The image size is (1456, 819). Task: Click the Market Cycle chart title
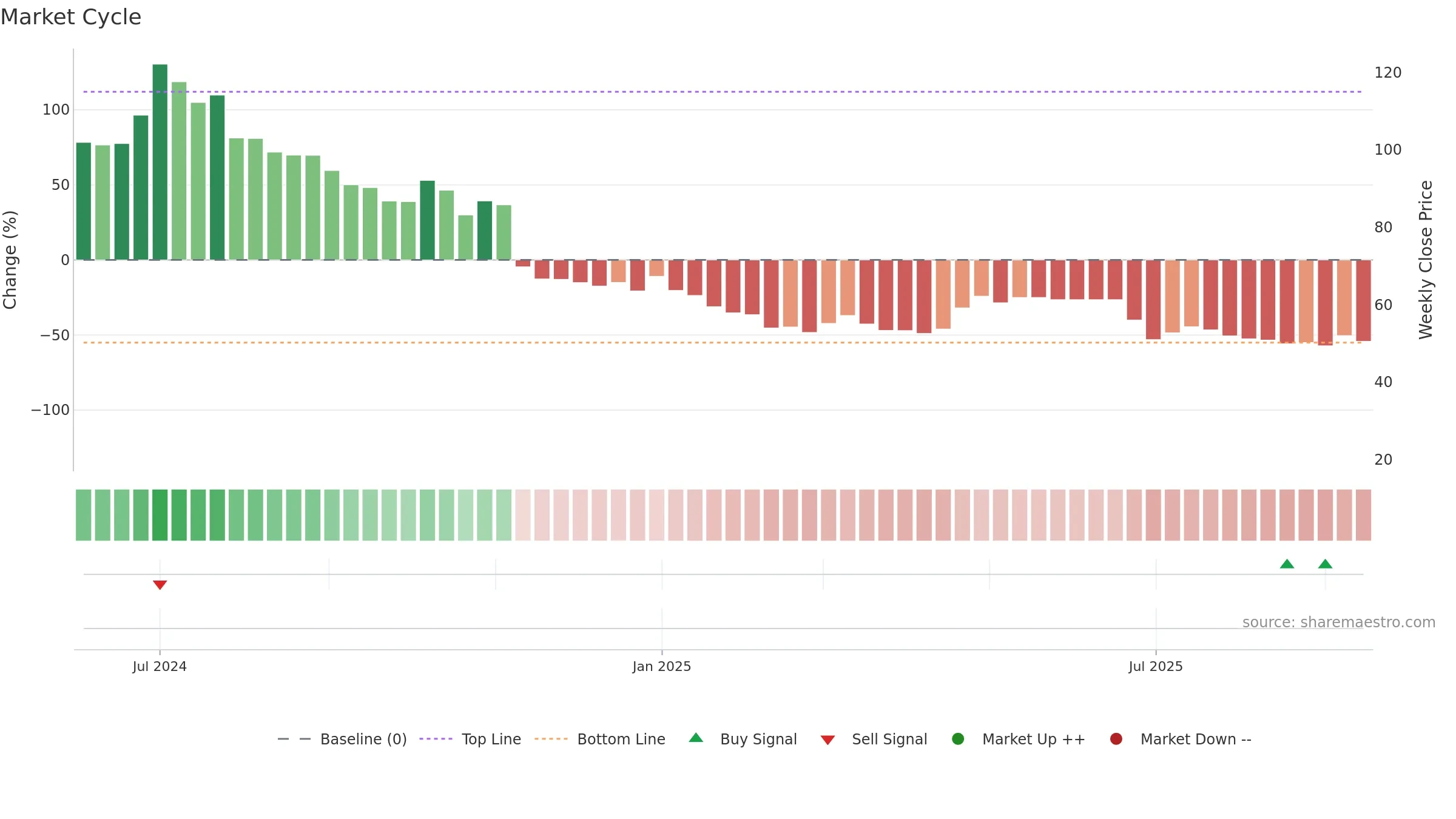[x=71, y=17]
